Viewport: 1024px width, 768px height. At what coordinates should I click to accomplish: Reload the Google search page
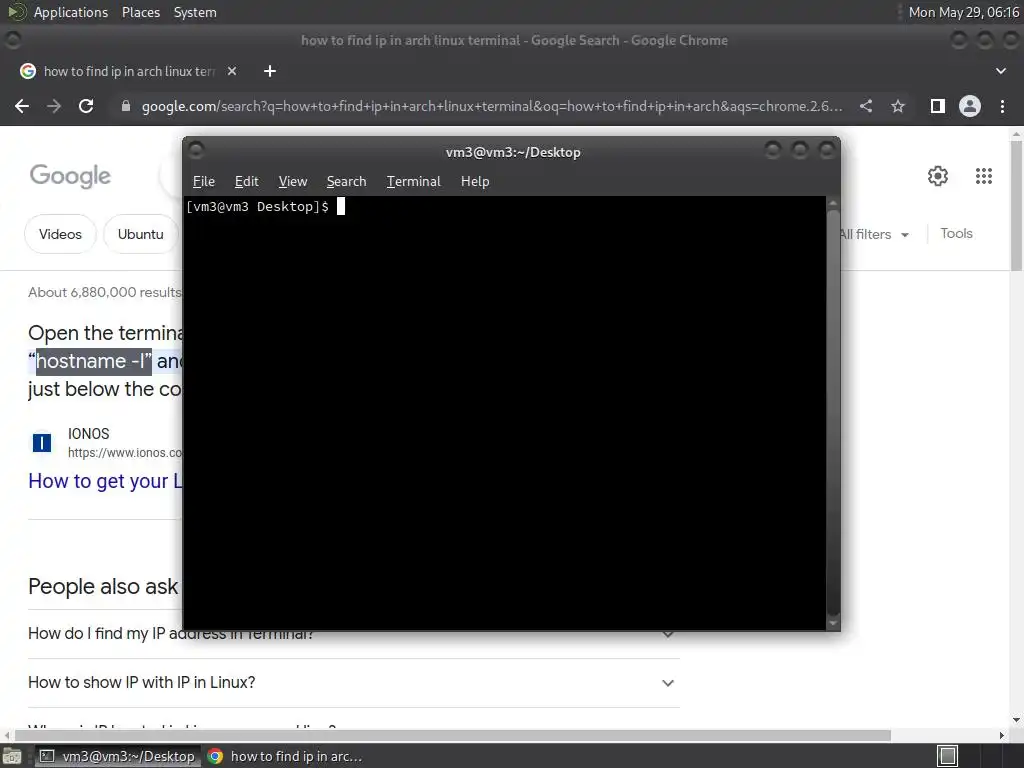point(86,106)
